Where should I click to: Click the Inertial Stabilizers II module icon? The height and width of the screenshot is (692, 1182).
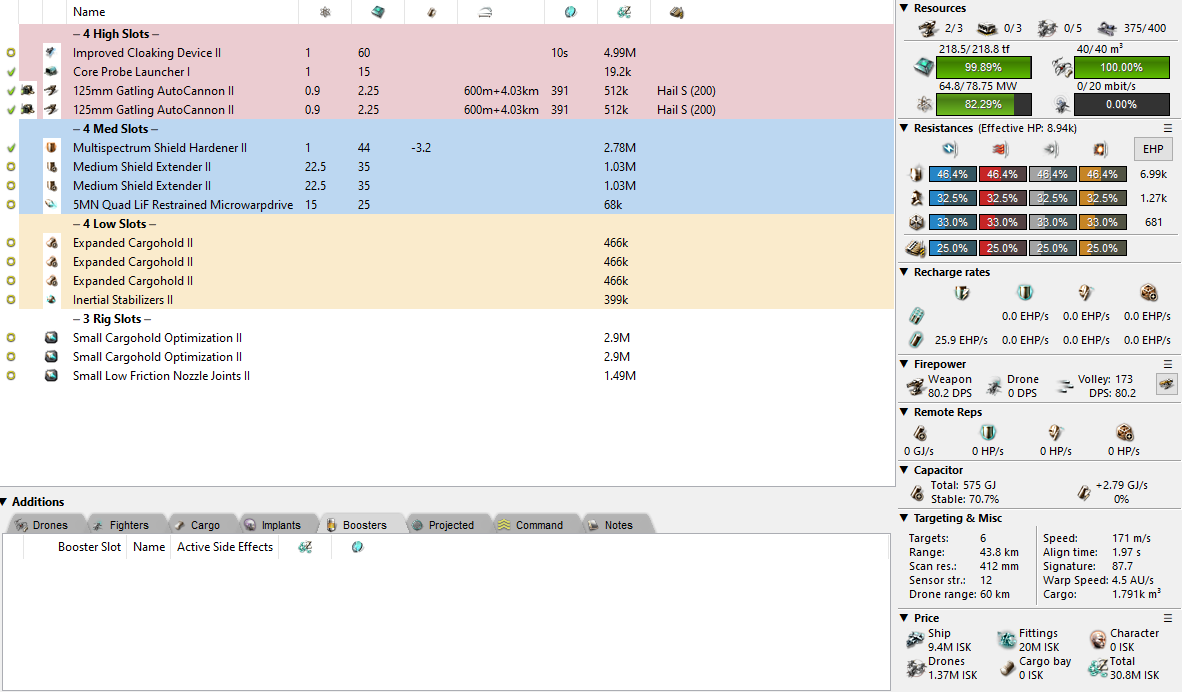tap(51, 299)
